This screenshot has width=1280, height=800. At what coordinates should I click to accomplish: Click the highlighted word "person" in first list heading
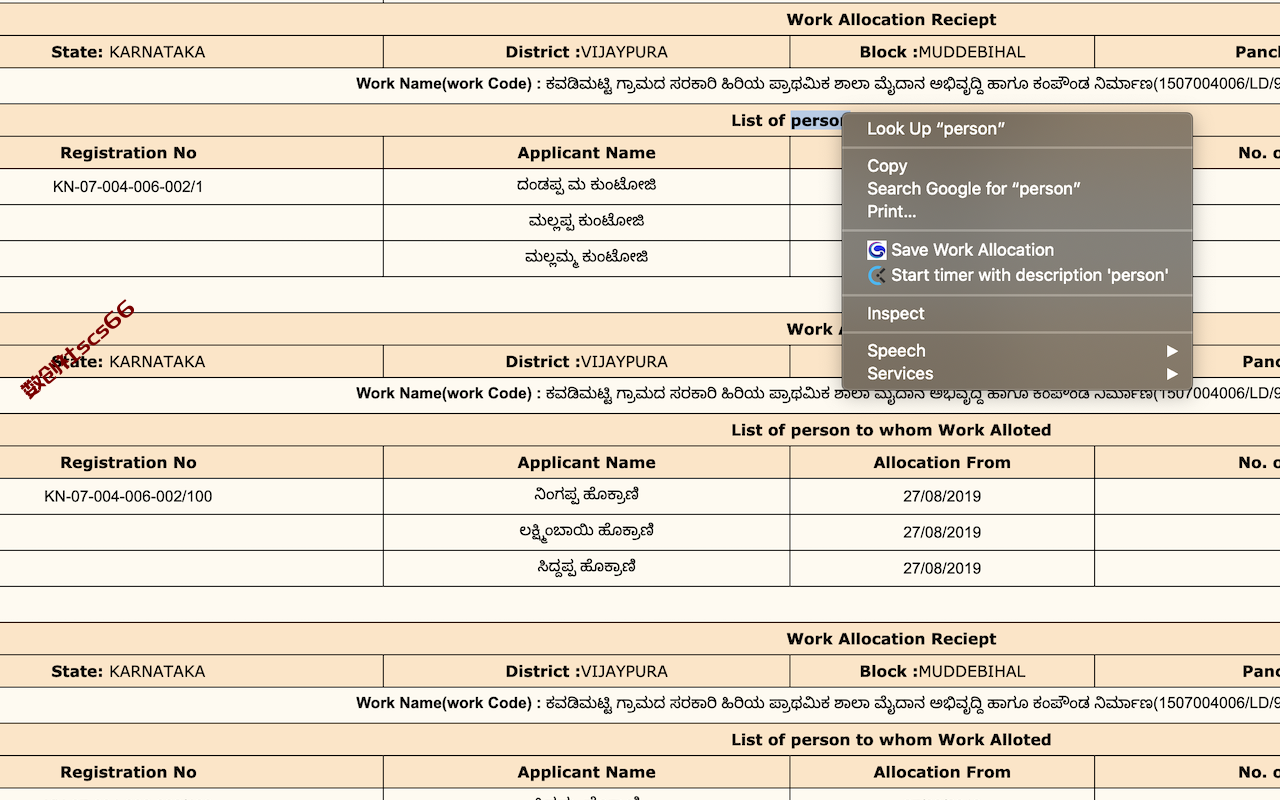point(816,121)
